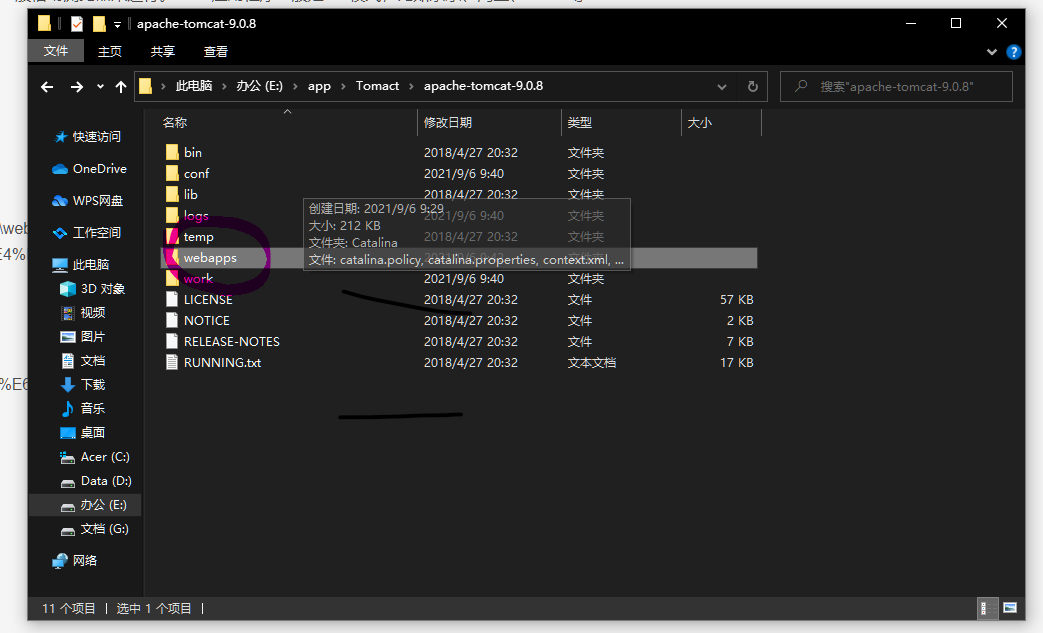The image size is (1043, 633).
Task: Open 视频 folder in the sidebar
Action: tap(92, 313)
